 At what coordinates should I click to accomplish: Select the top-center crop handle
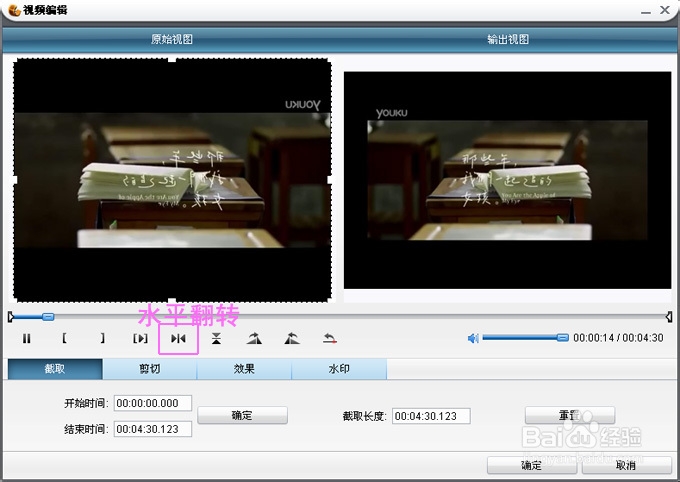(172, 59)
